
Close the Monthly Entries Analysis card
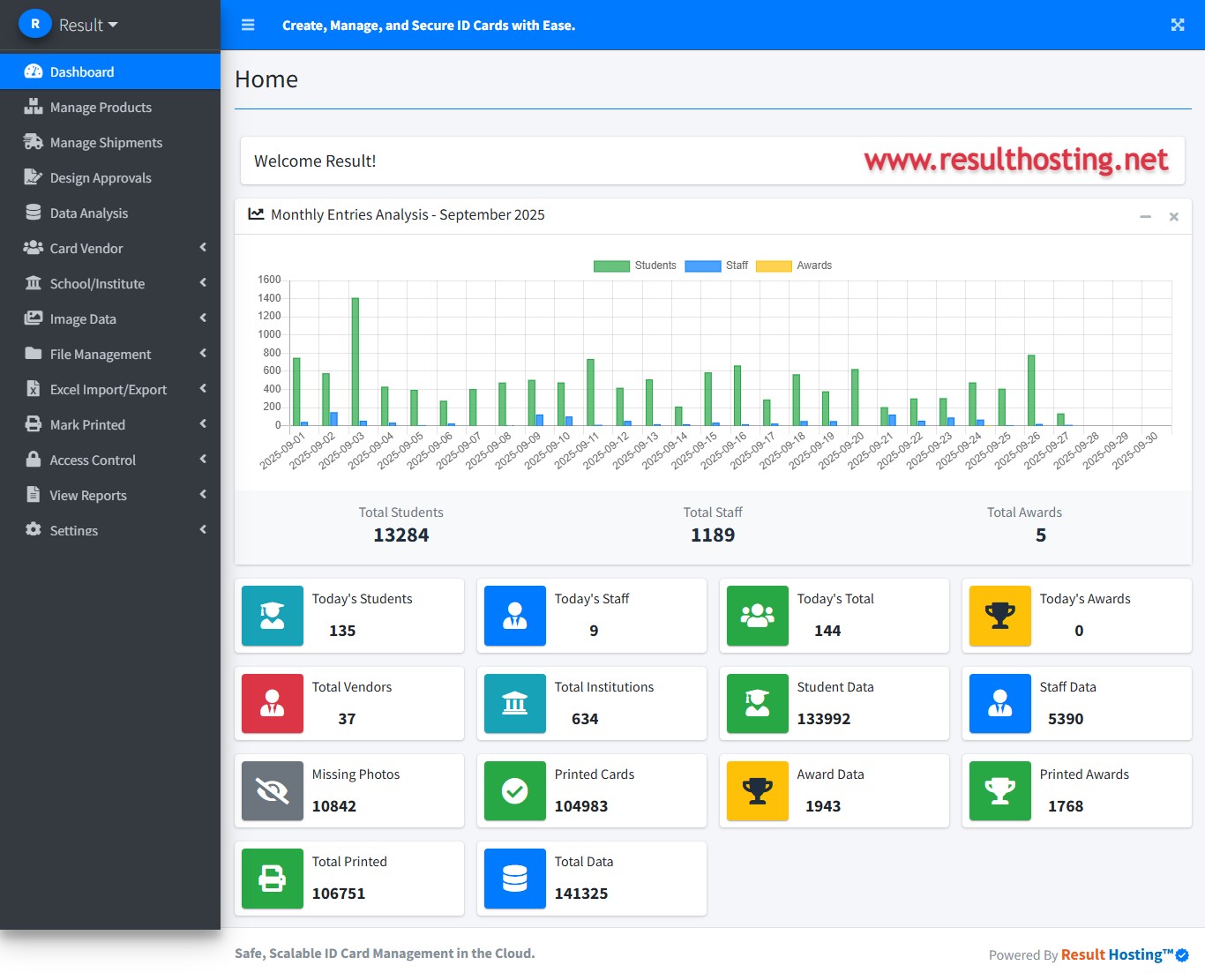[x=1173, y=216]
